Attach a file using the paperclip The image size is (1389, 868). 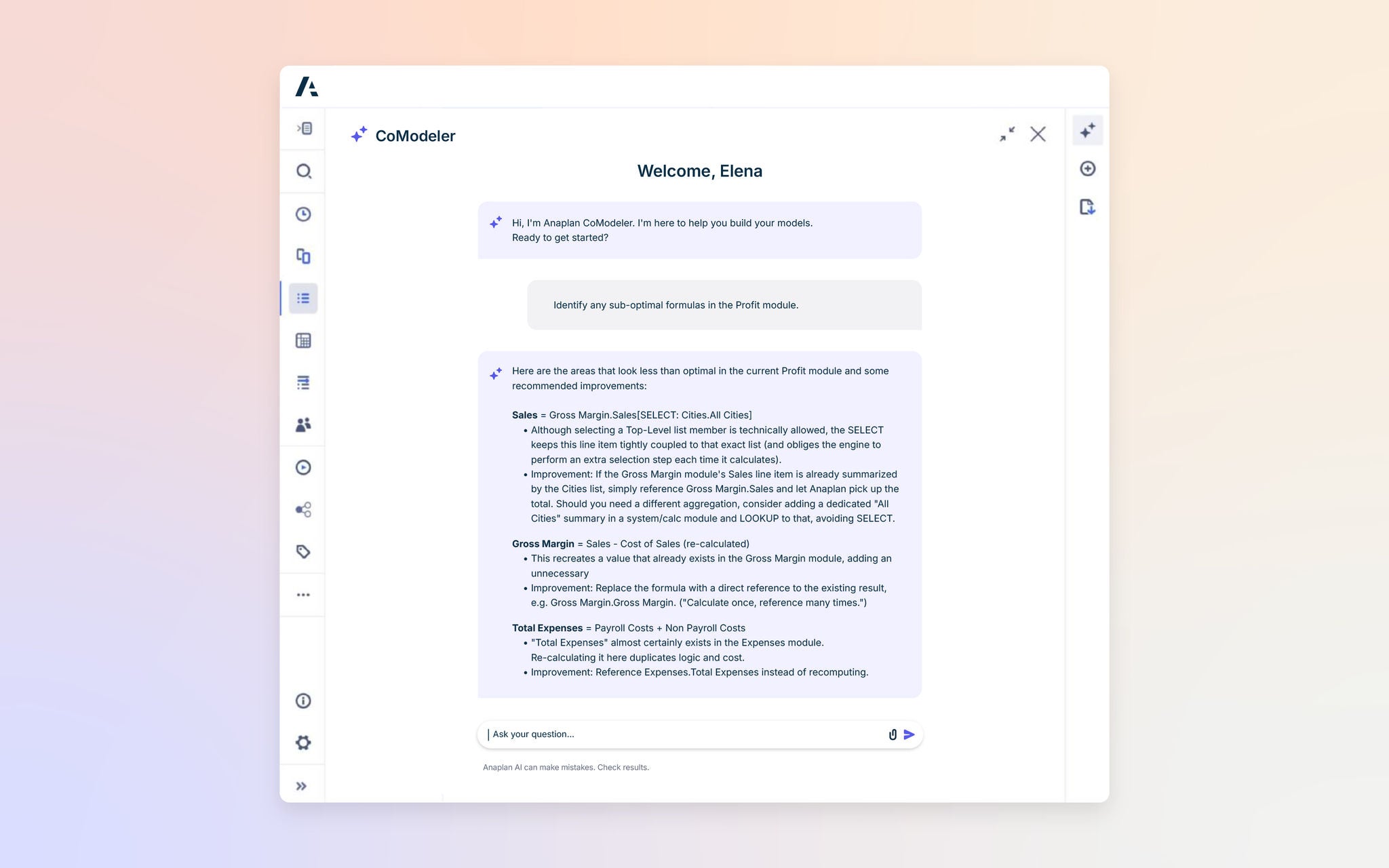pos(892,734)
